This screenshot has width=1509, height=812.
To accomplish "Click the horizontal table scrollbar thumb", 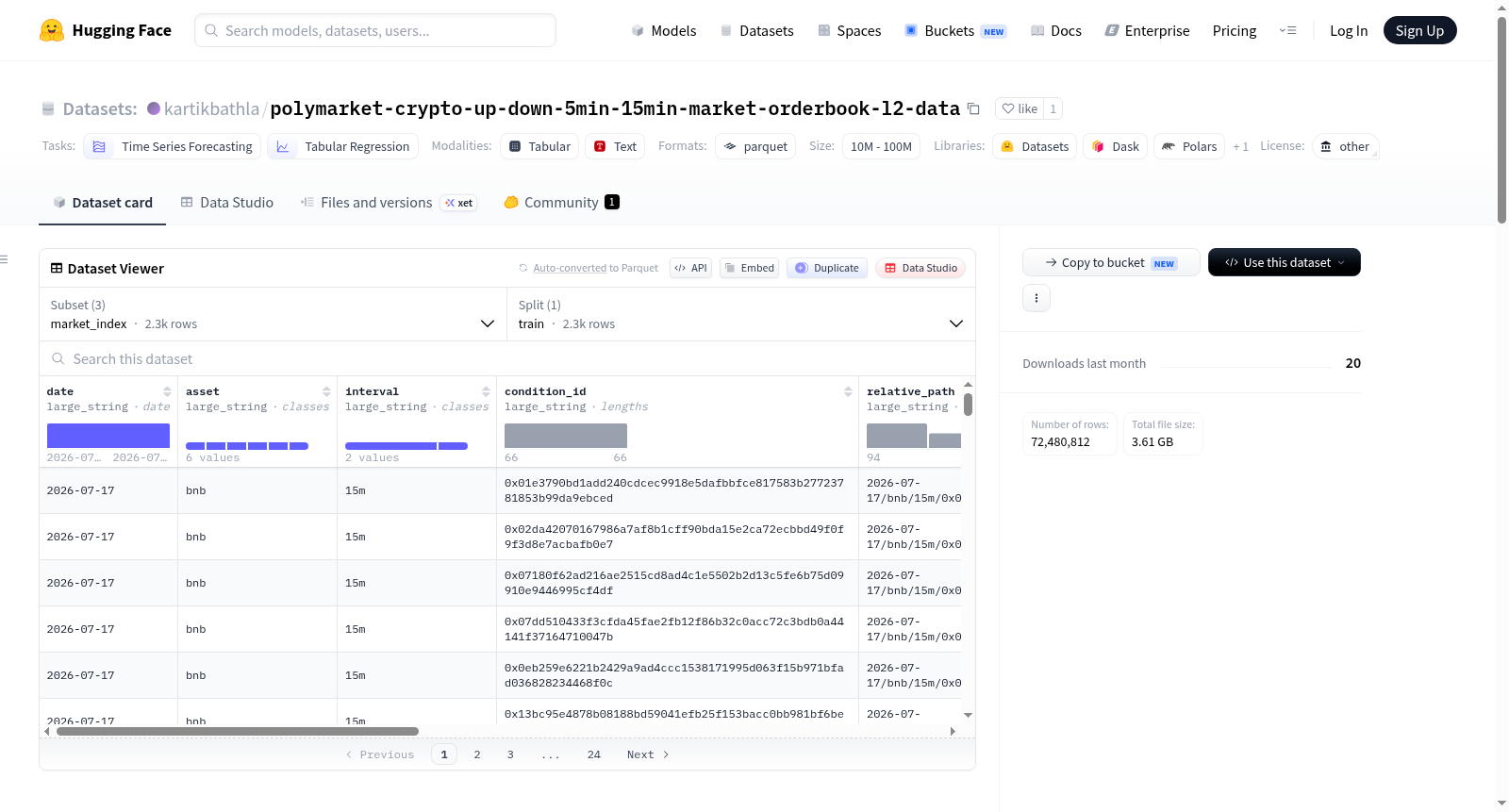I will [238, 731].
